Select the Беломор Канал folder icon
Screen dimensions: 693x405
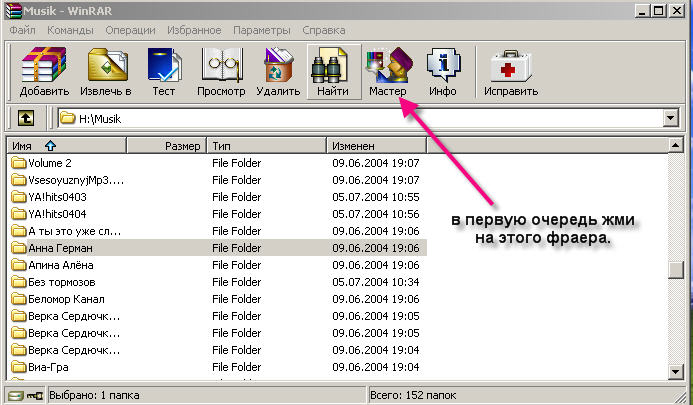[x=19, y=299]
